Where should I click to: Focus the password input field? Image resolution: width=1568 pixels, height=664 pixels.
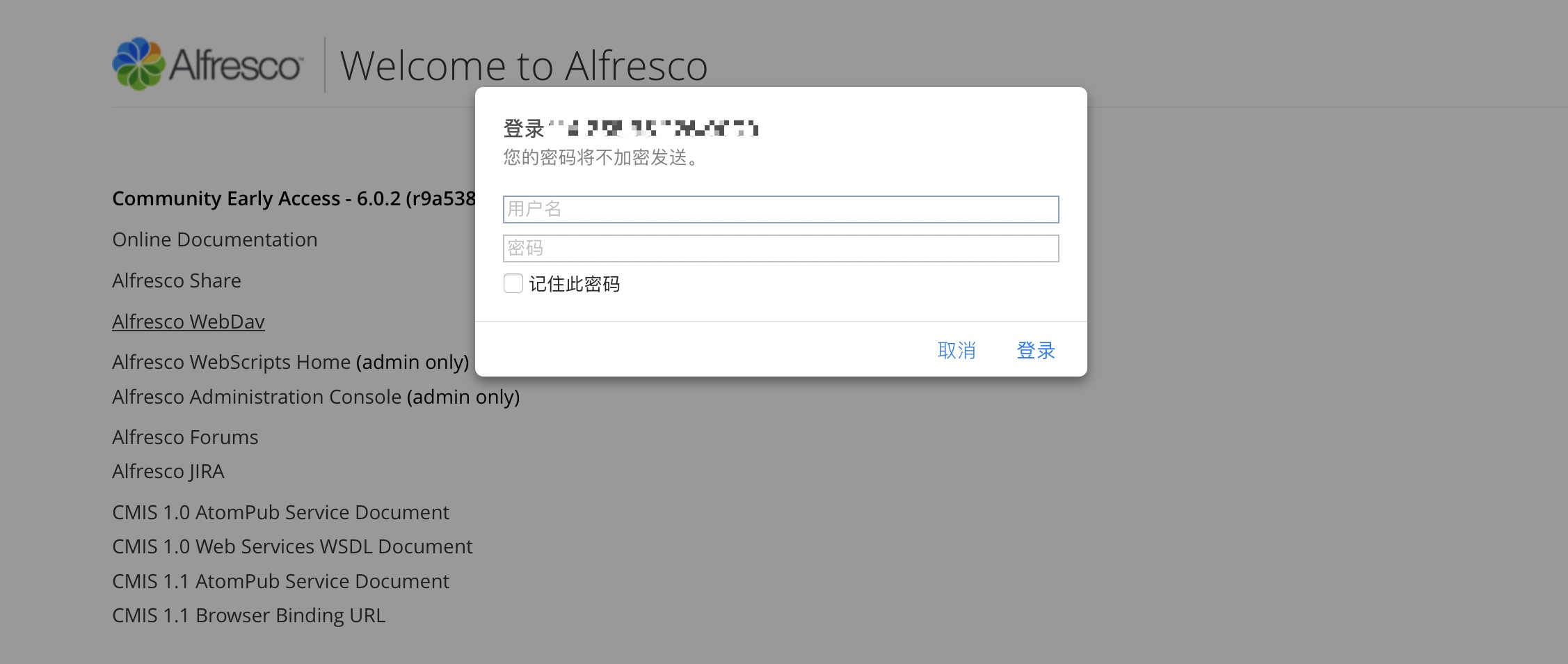pos(781,248)
